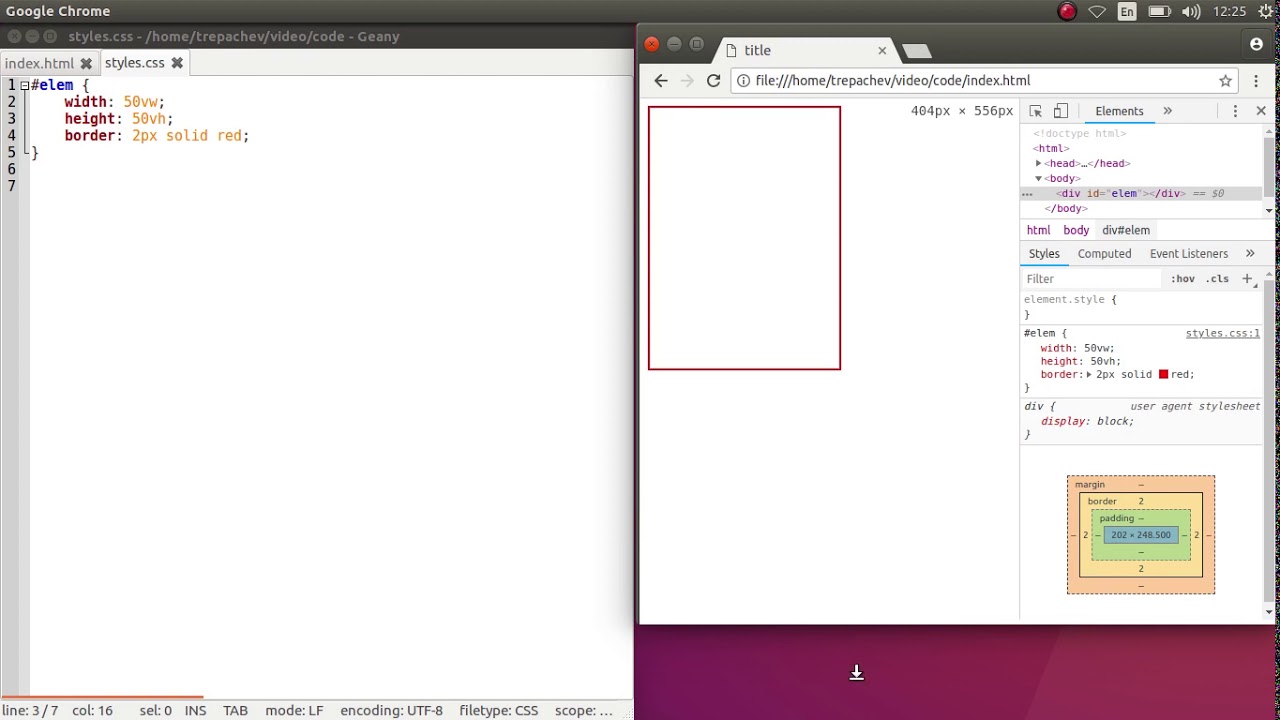
Task: Show more DevTools panels next to Elements
Action: pos(1167,111)
